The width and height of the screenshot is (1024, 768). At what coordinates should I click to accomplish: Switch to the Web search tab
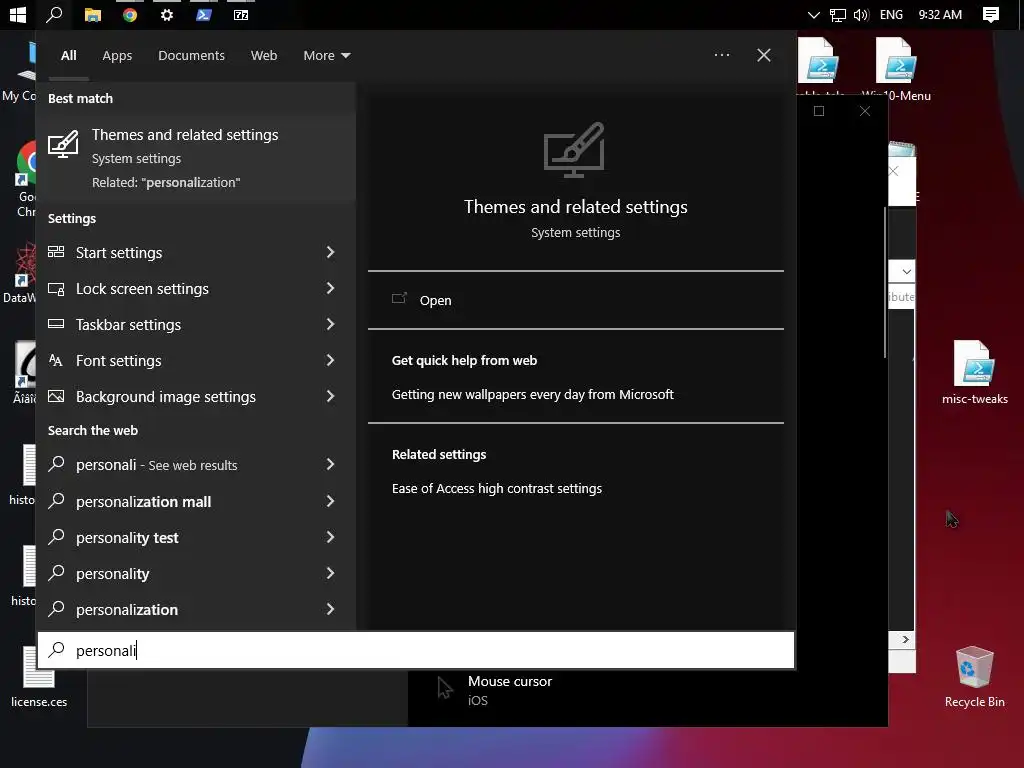point(264,56)
